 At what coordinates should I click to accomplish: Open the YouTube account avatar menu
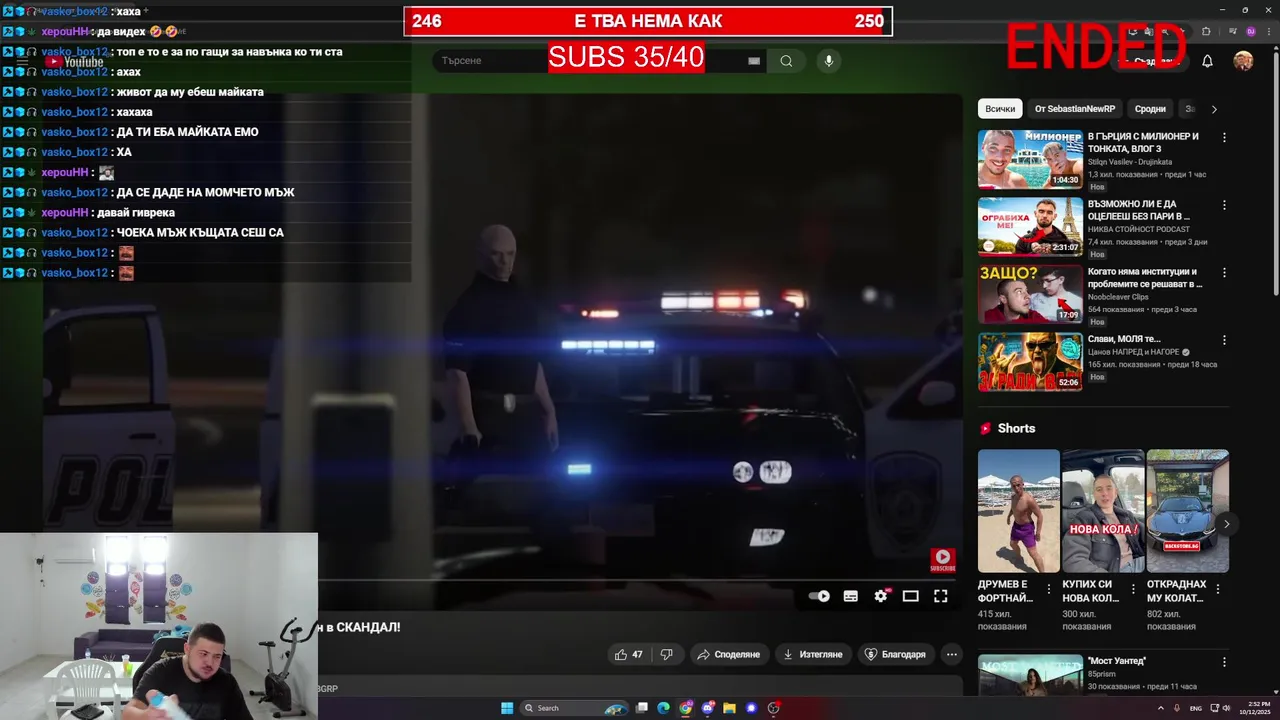pyautogui.click(x=1243, y=61)
